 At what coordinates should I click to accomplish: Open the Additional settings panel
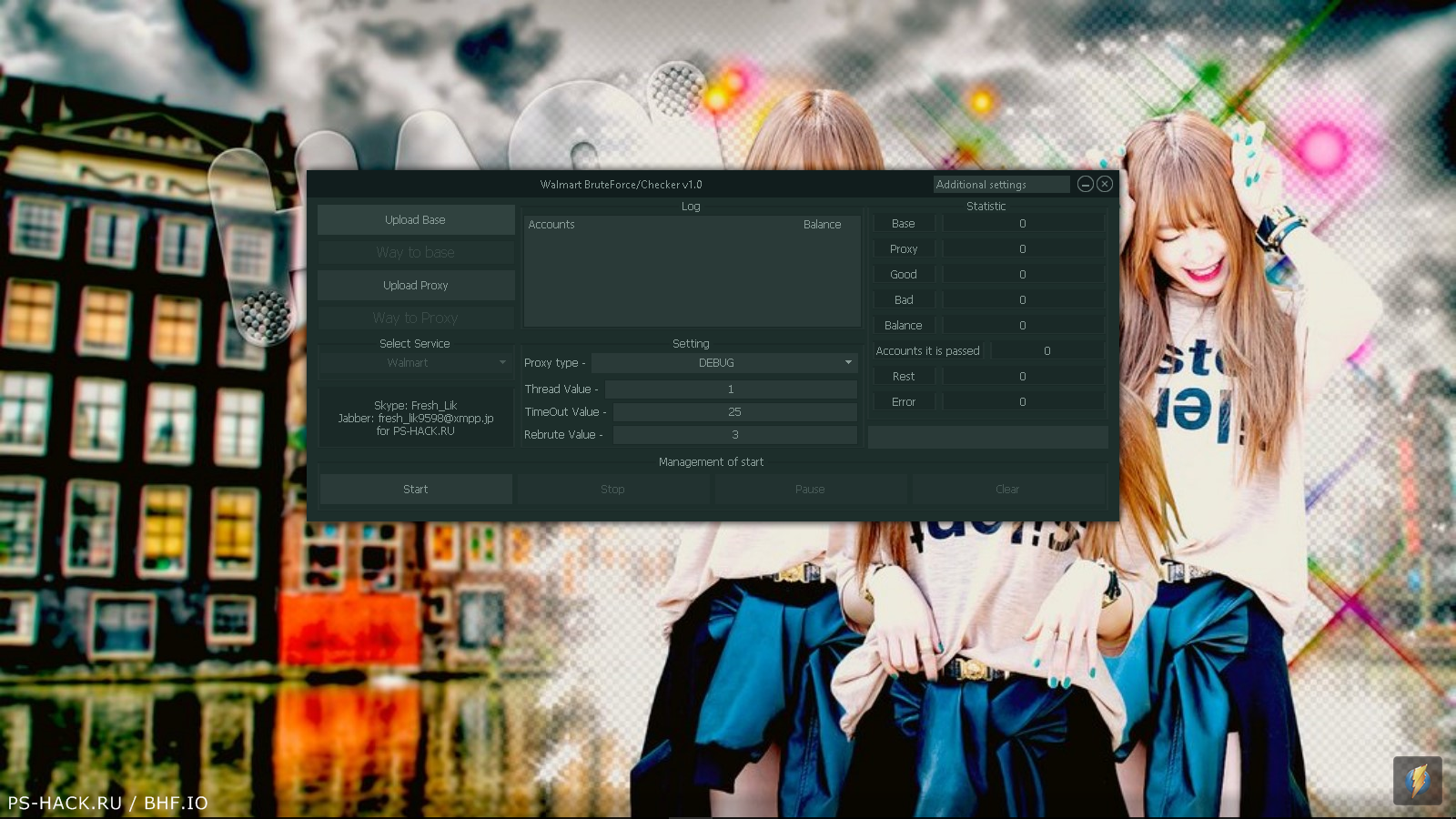point(1001,184)
